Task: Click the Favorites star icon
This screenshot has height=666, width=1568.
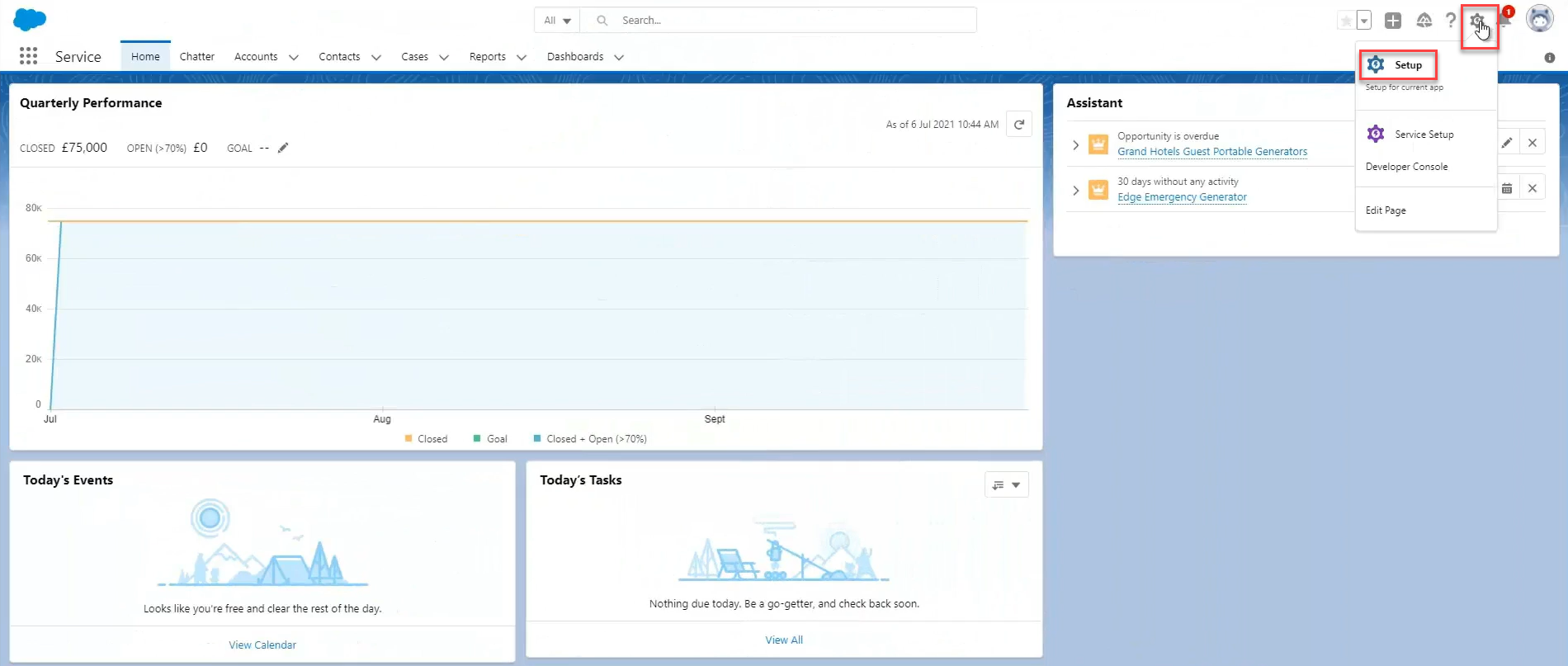Action: coord(1346,21)
